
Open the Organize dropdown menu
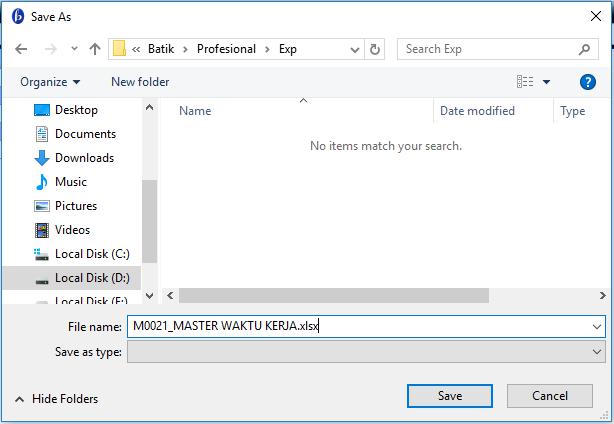tap(50, 82)
